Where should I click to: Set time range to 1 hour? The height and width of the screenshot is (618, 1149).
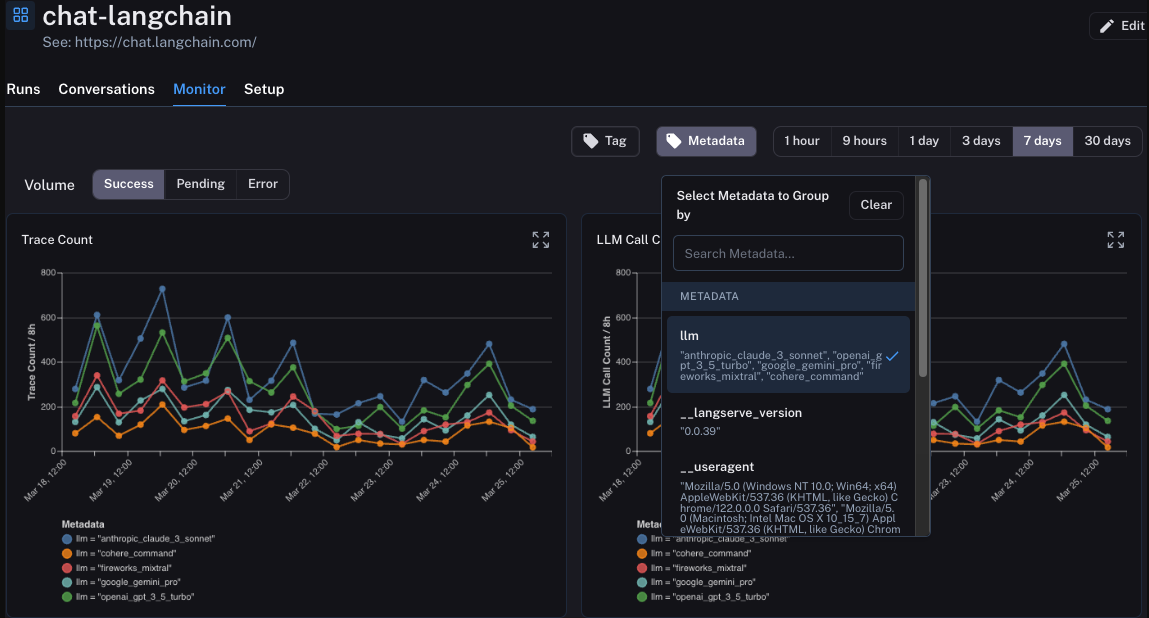pyautogui.click(x=802, y=141)
